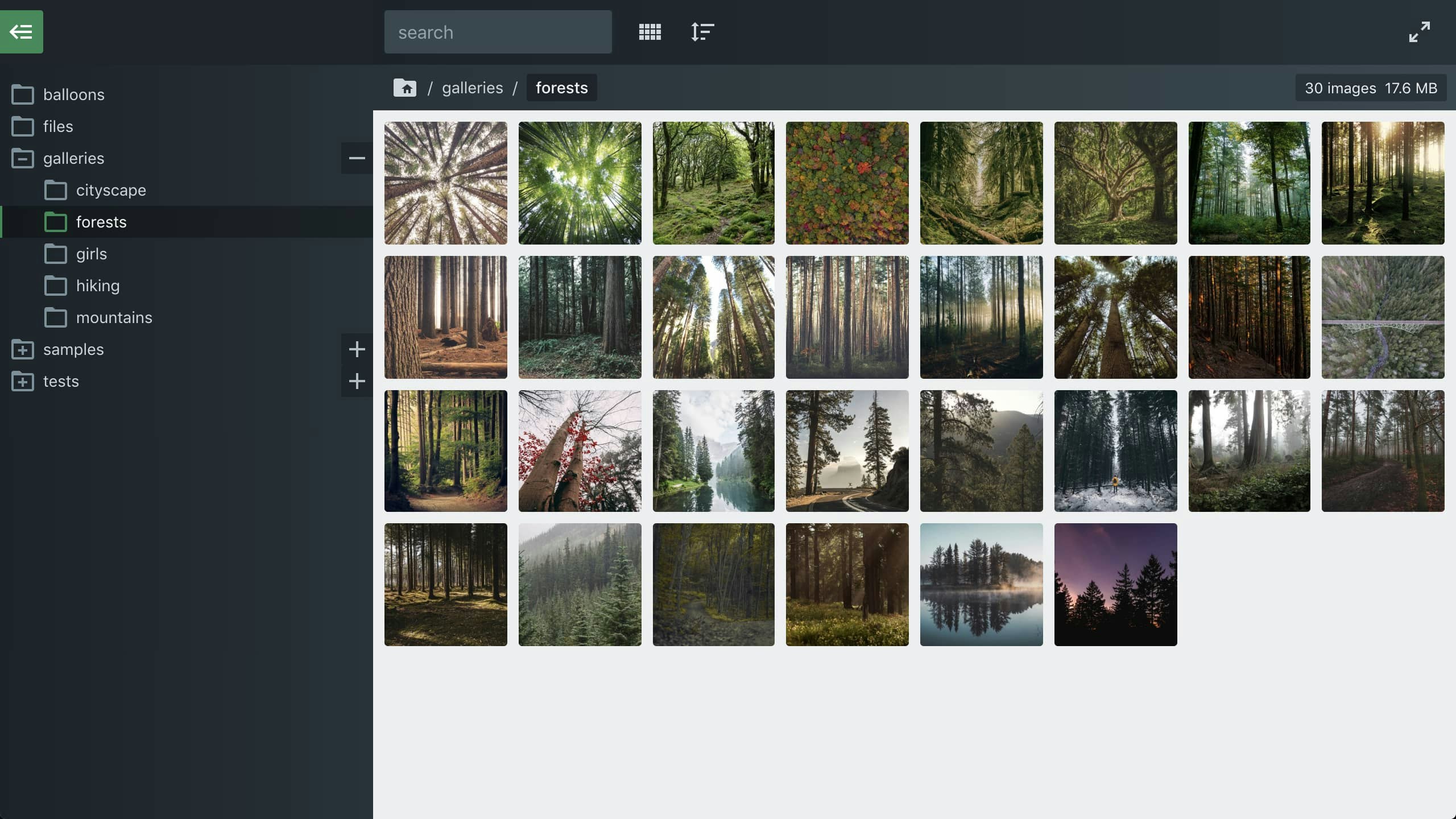Open the sunset silhouette forest thumbnail

1115,584
